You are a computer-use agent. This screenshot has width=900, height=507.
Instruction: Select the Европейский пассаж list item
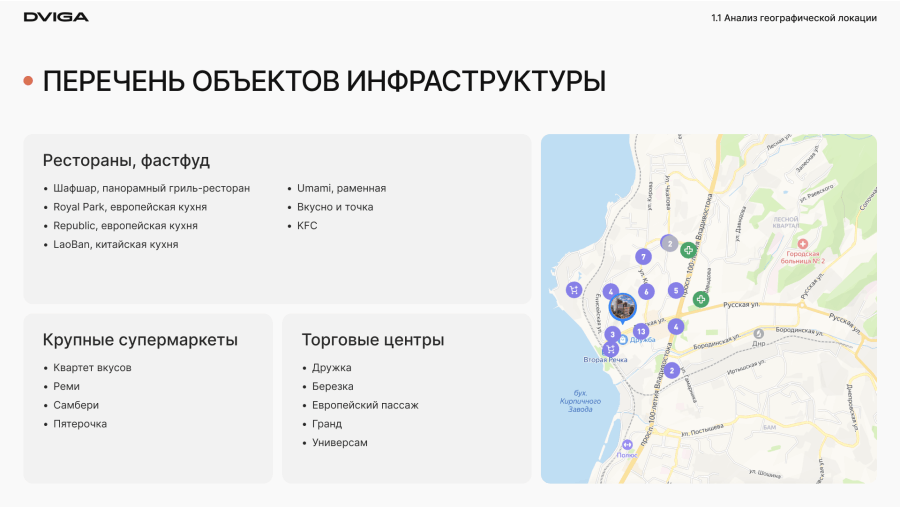coord(365,405)
